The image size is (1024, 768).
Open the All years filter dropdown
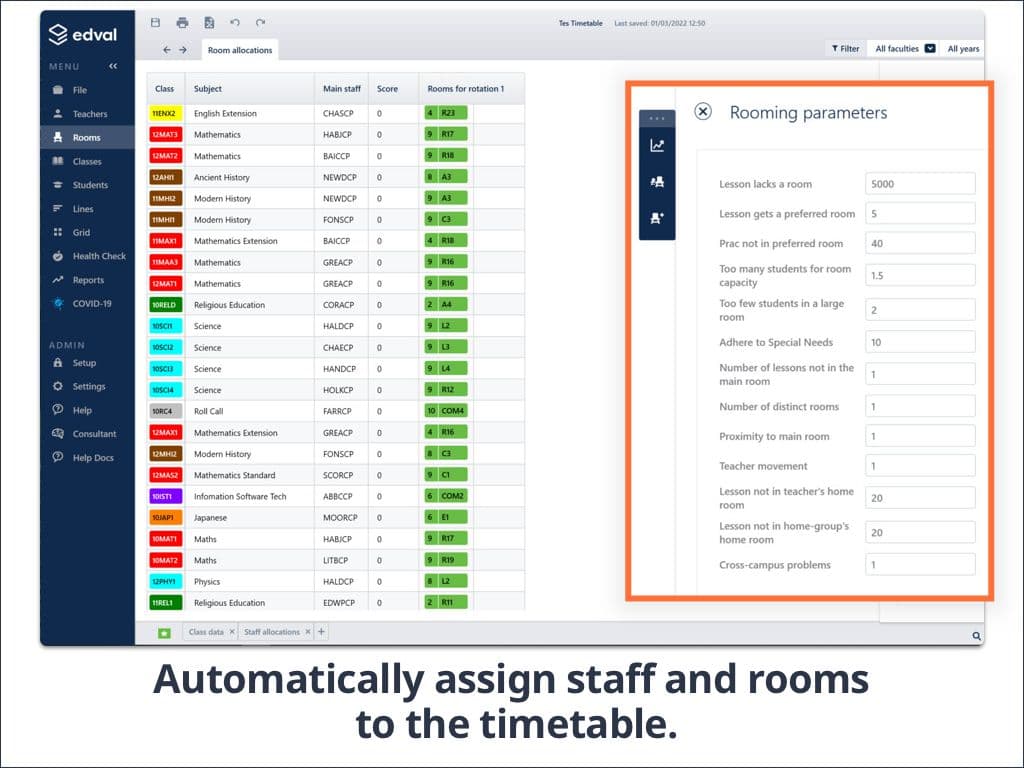coord(963,48)
